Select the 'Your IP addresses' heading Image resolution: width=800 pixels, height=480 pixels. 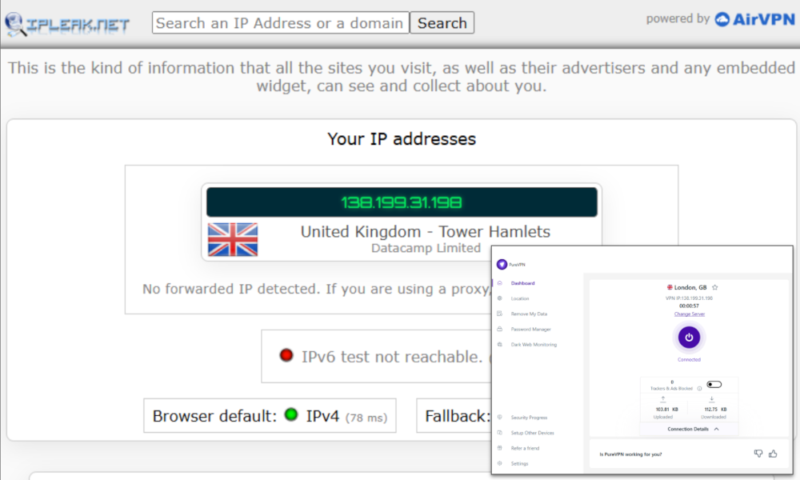(402, 139)
